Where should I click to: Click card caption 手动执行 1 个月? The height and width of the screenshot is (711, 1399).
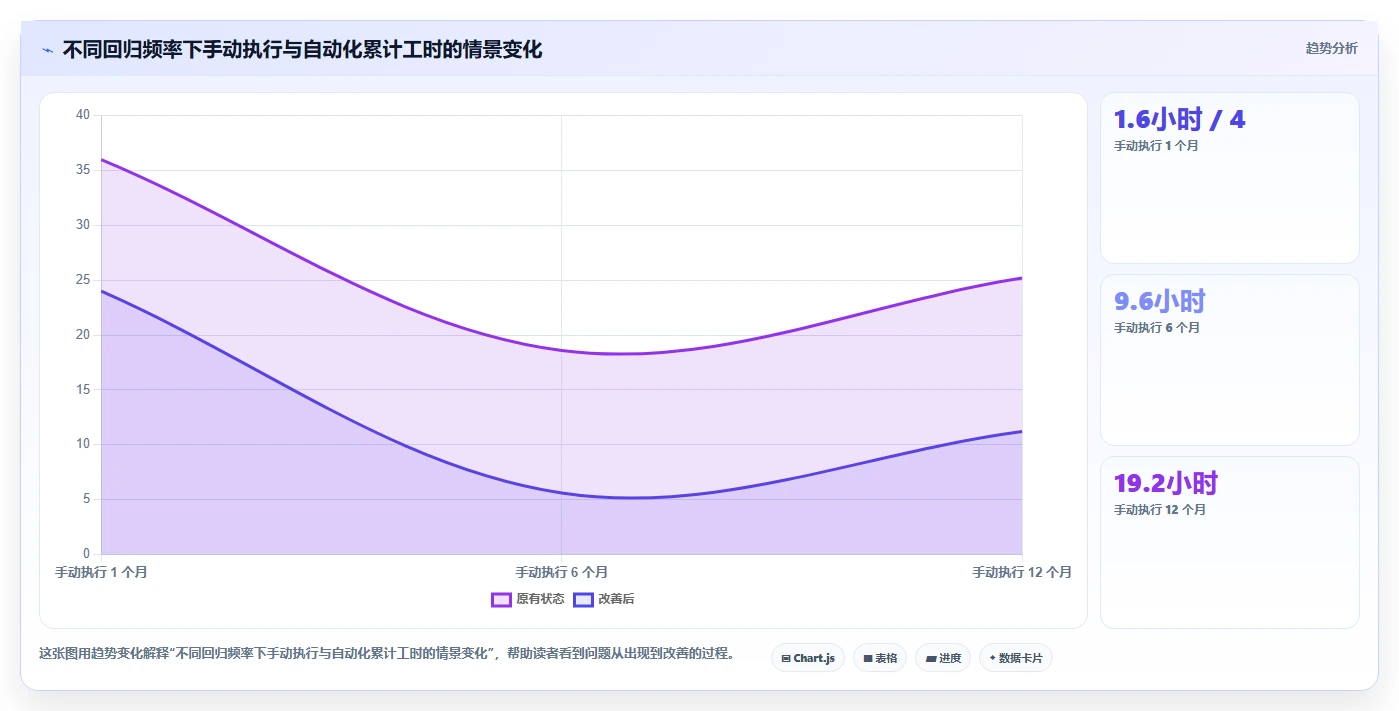pos(1156,146)
